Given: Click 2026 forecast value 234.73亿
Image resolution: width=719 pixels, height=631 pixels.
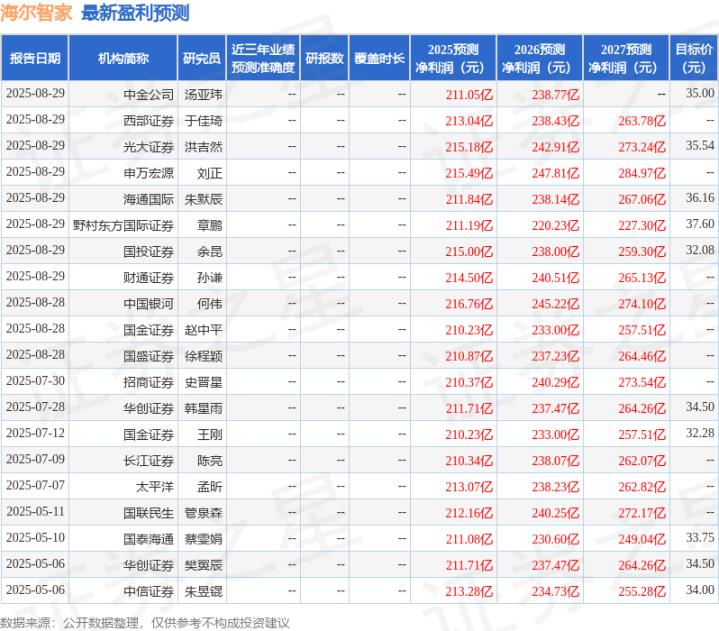Looking at the screenshot, I should click(x=556, y=591).
